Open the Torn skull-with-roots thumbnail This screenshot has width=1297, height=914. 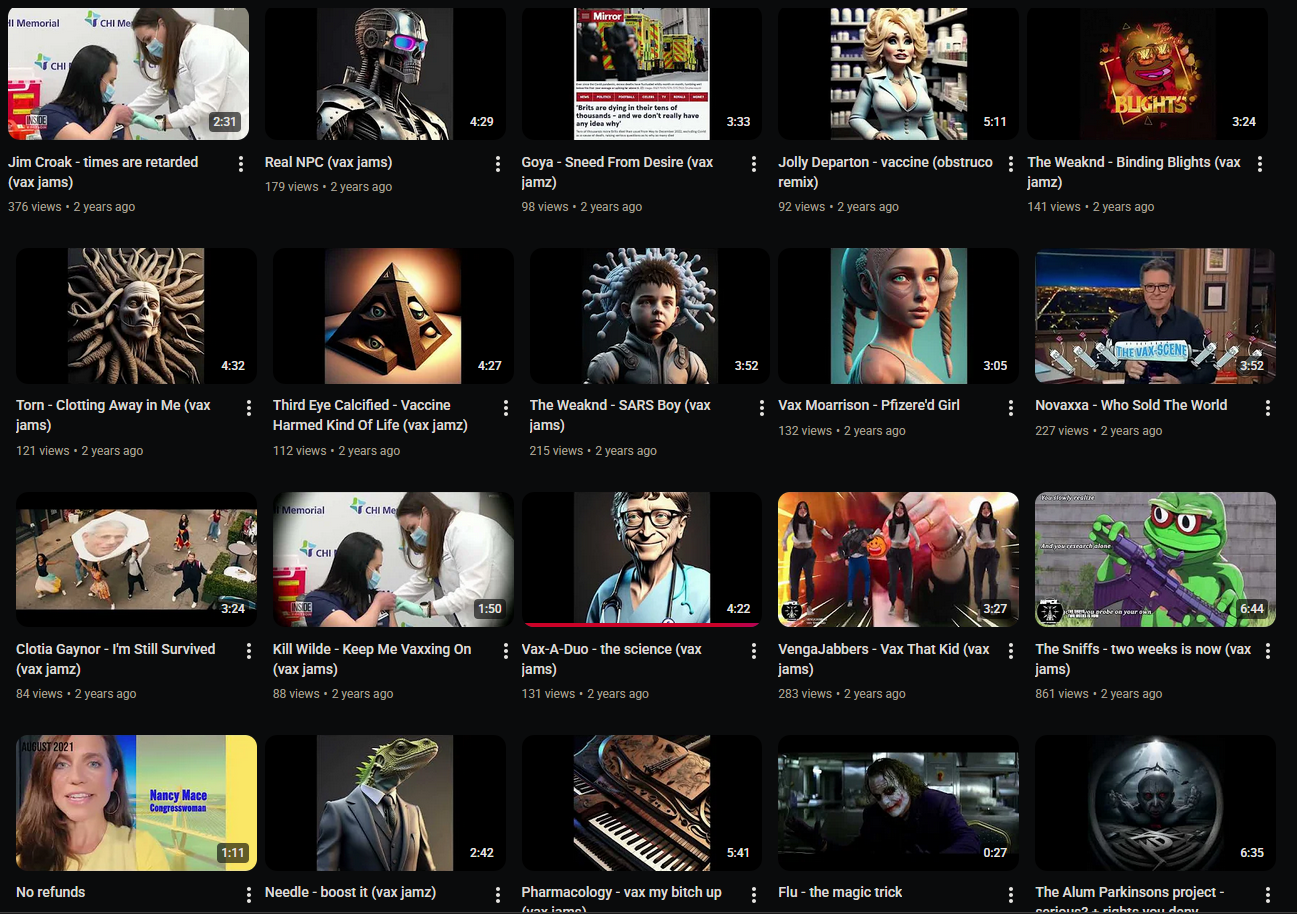(136, 316)
